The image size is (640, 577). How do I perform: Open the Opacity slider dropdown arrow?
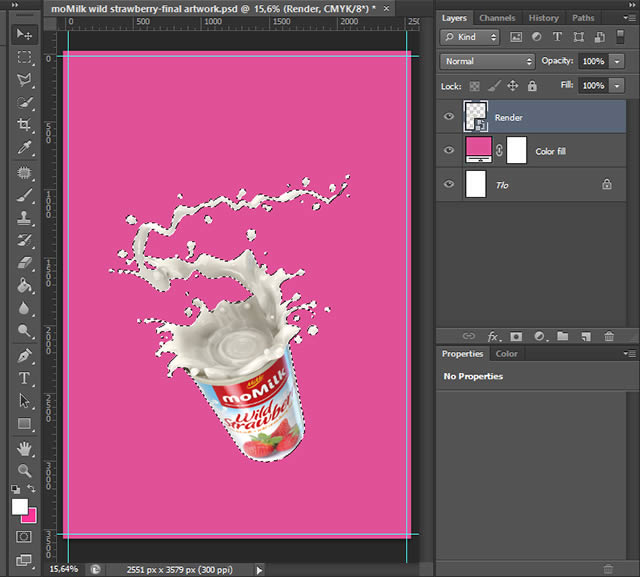tap(617, 62)
